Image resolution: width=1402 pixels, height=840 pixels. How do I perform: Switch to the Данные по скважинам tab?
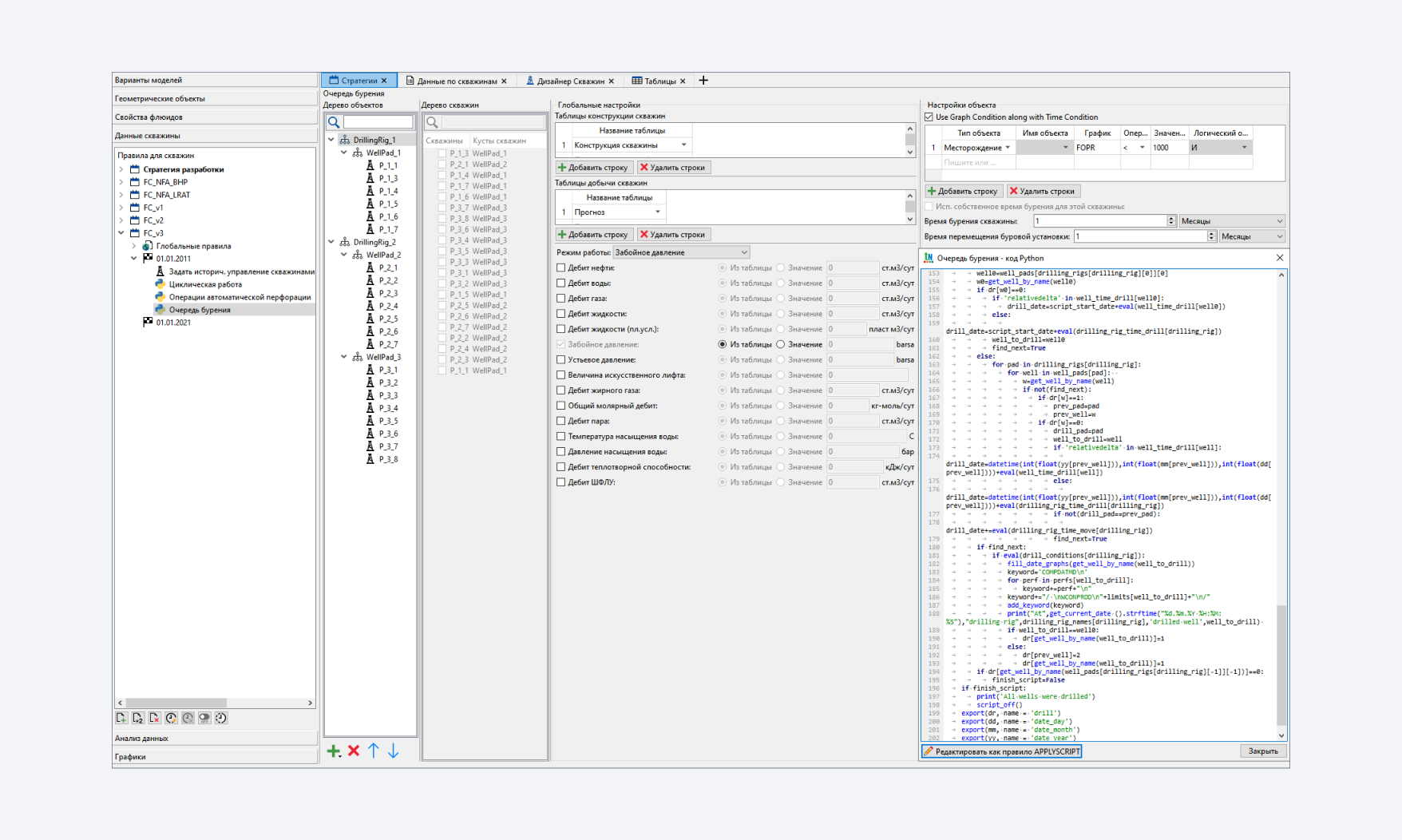456,81
